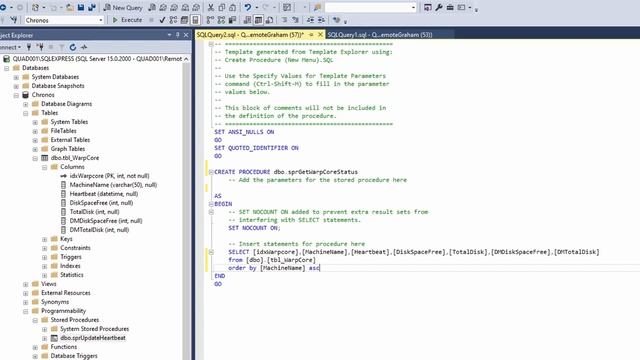Click the Comment Out Selected Lines icon
Image resolution: width=640 pixels, height=360 pixels.
[x=284, y=20]
